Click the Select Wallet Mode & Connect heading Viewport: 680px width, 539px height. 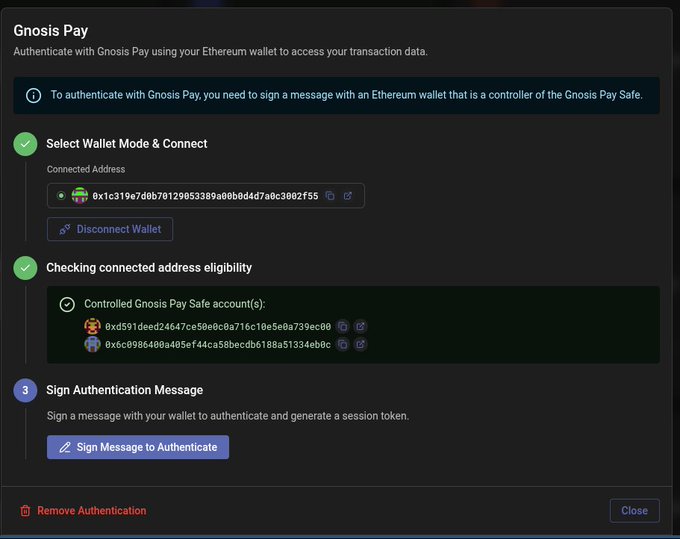coord(127,144)
